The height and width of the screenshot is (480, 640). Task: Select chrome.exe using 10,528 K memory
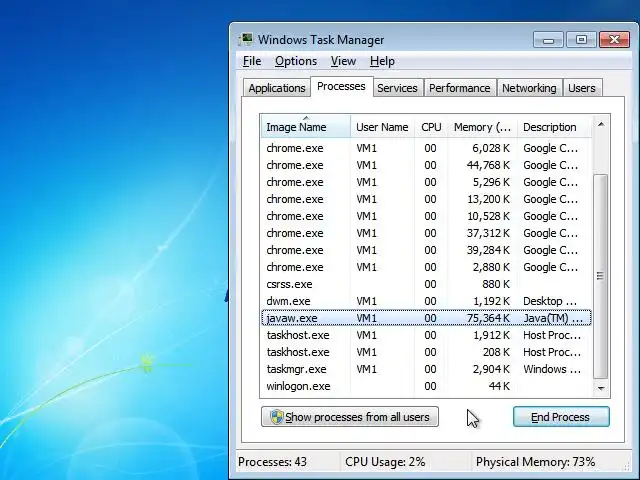point(426,216)
